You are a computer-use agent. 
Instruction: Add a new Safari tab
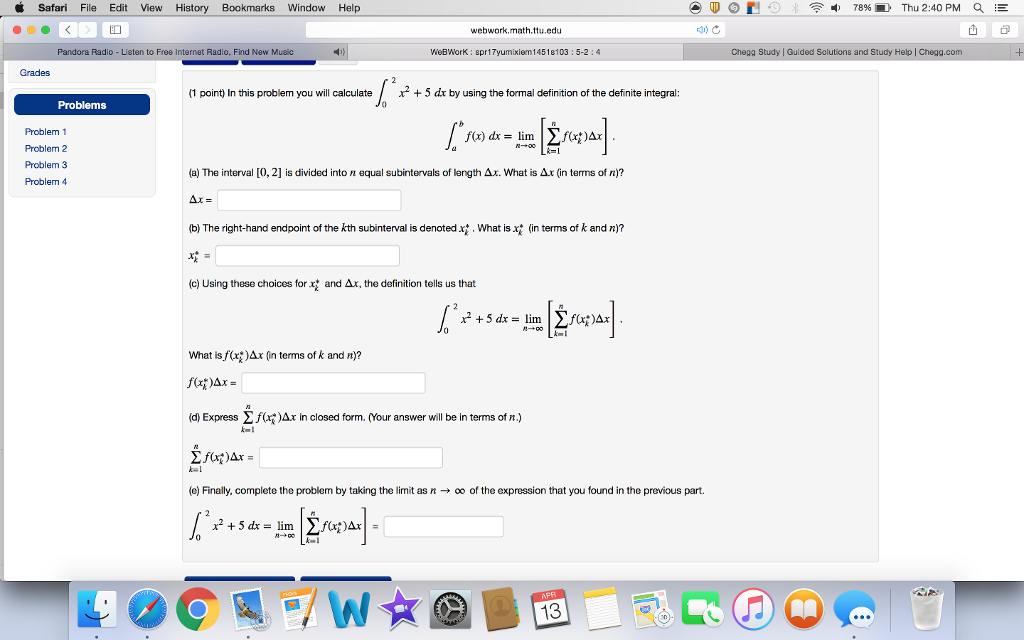coord(1017,52)
